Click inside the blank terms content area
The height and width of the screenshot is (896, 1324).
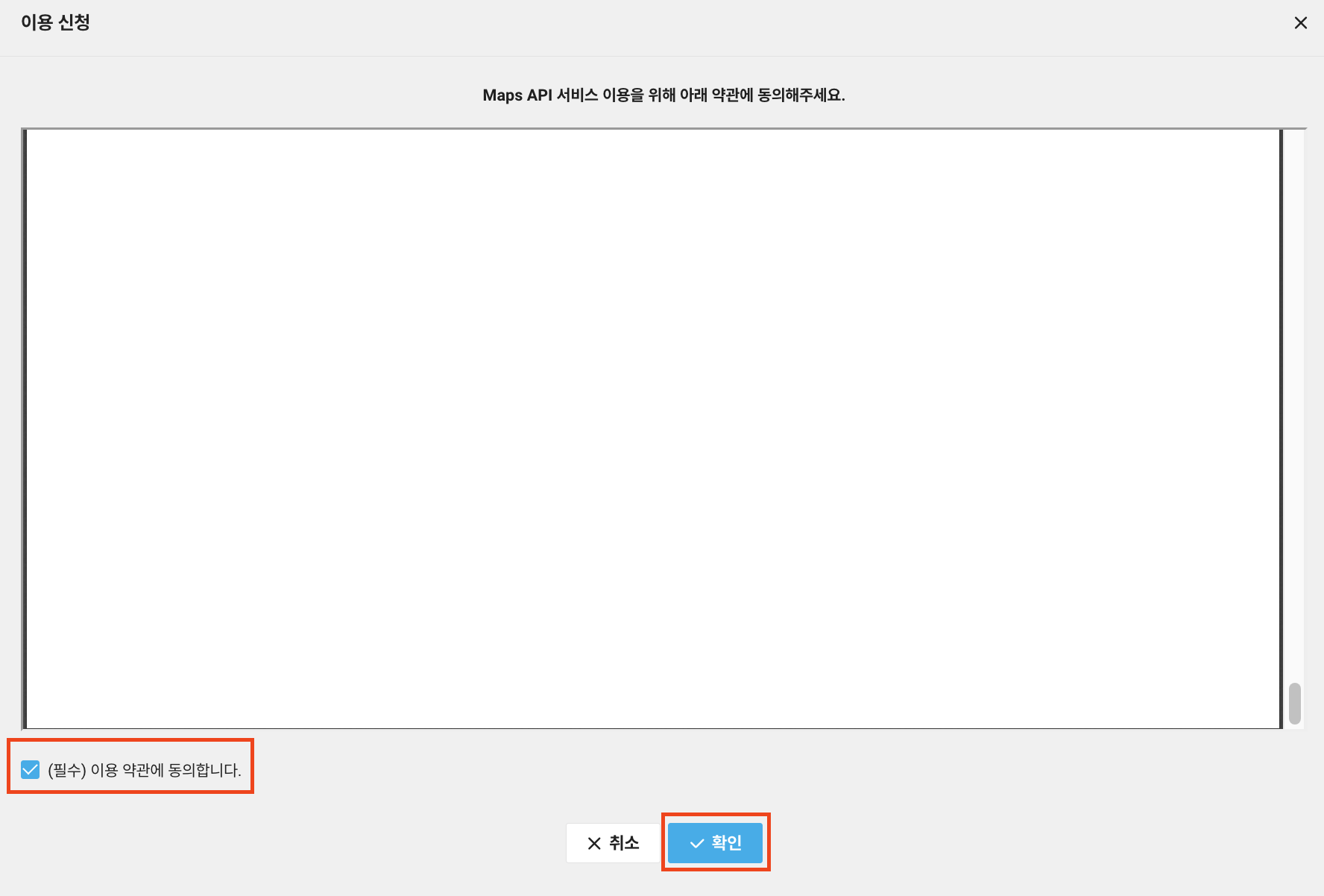653,429
